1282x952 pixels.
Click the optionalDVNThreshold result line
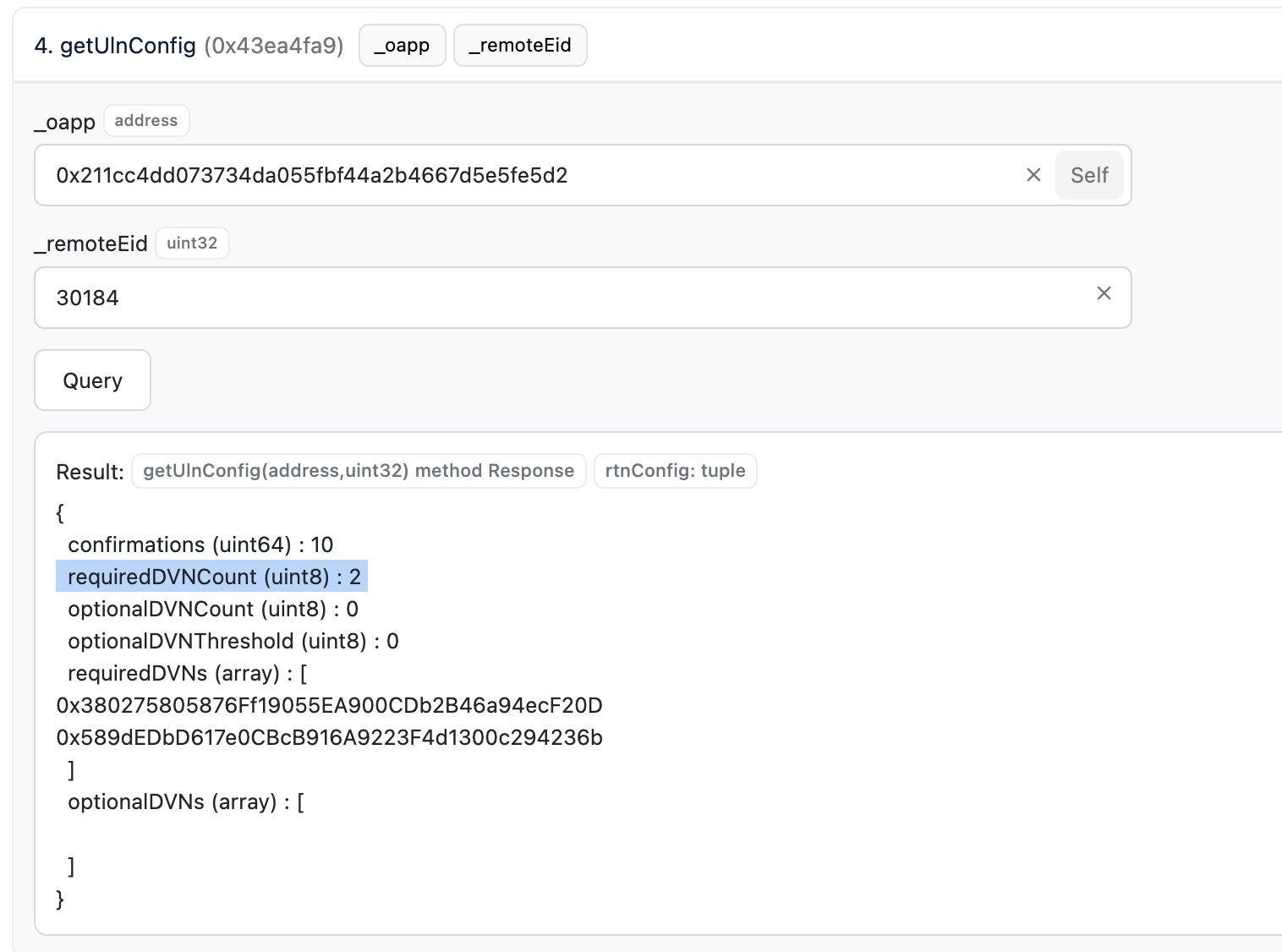click(x=233, y=641)
